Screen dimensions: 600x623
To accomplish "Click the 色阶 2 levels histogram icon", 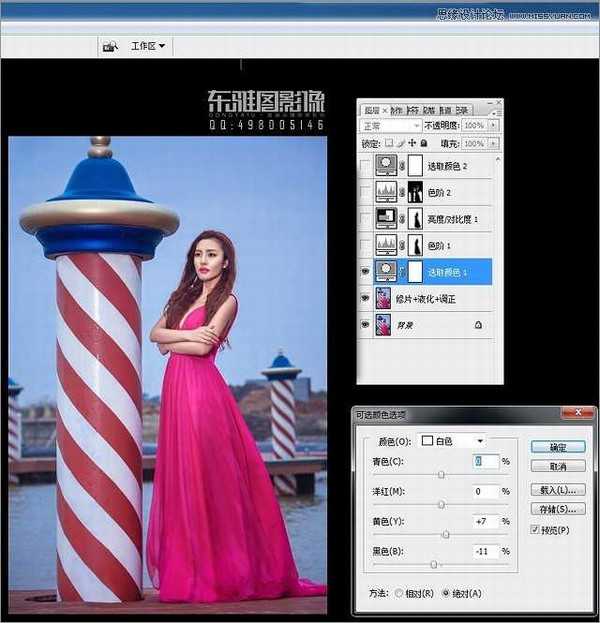I will (386, 192).
